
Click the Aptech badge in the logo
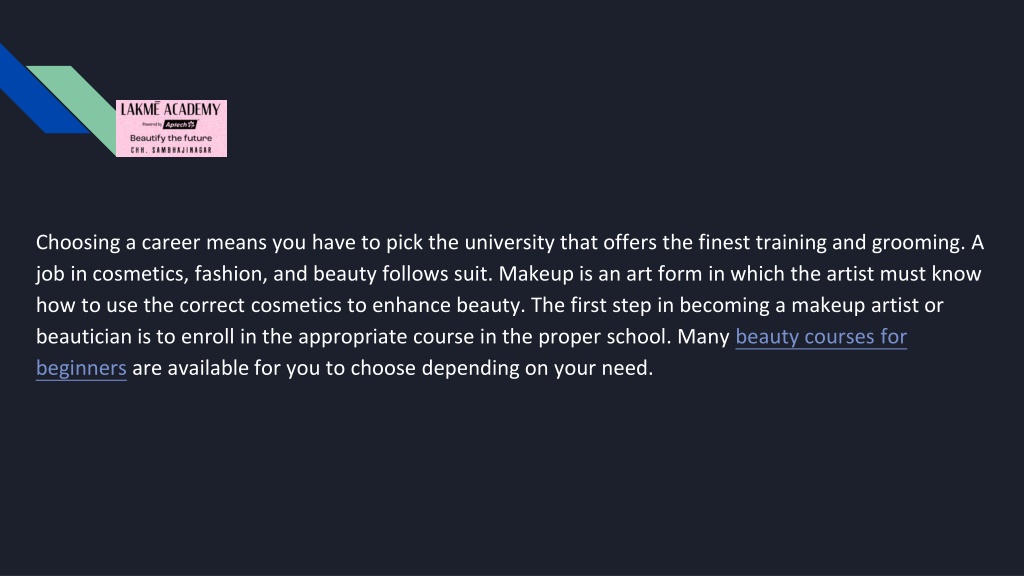coord(180,124)
